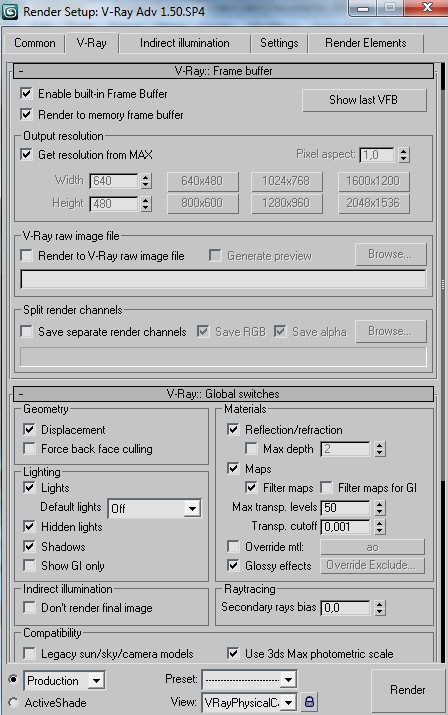Open the Preset dropdown
The height and width of the screenshot is (715, 448).
pyautogui.click(x=250, y=679)
